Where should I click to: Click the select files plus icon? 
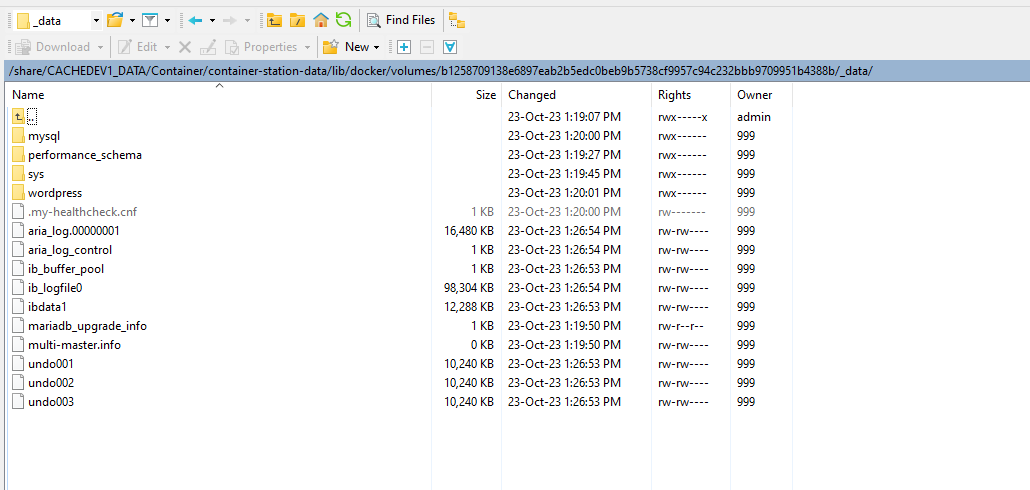pyautogui.click(x=404, y=47)
